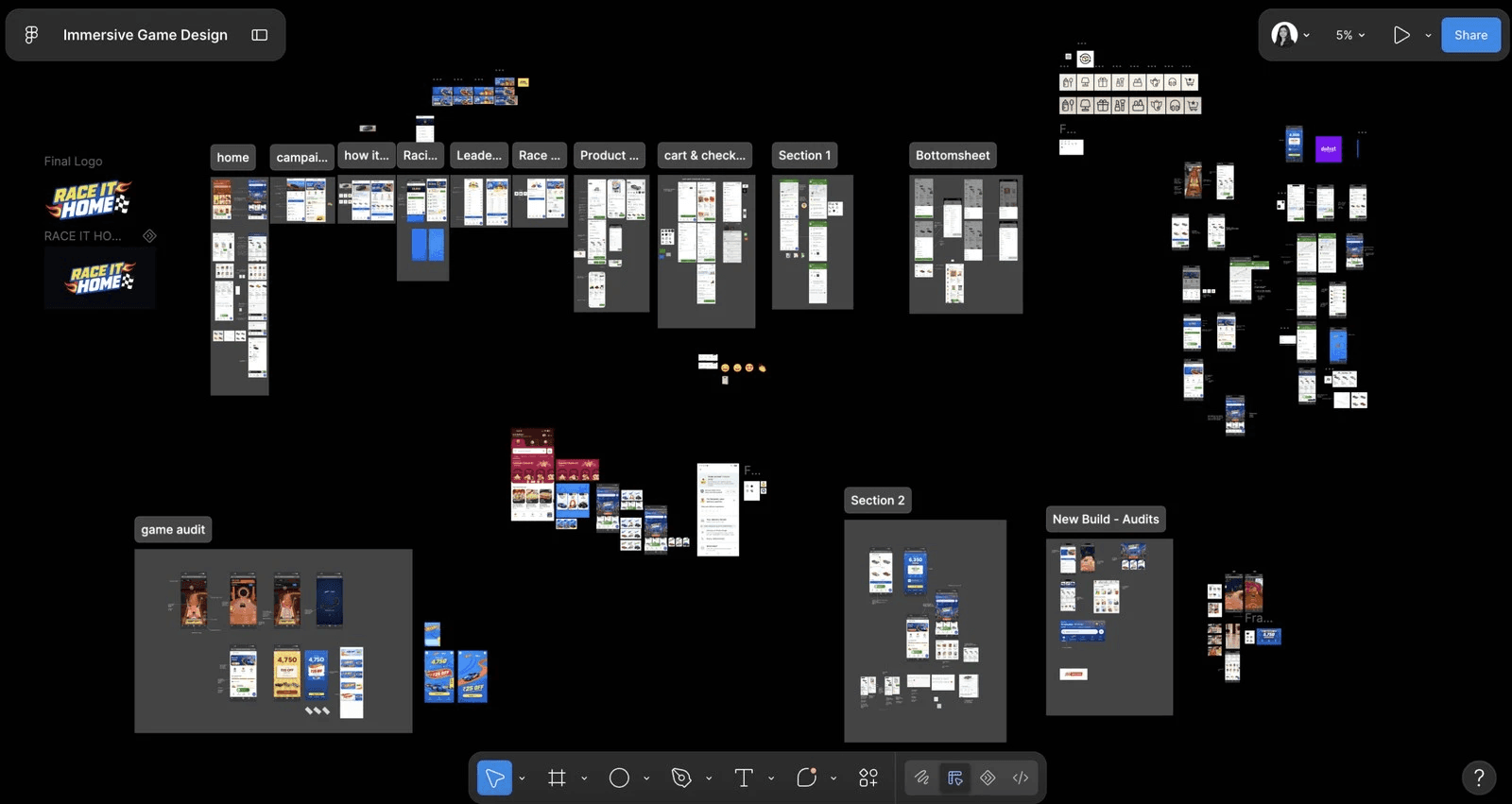The width and height of the screenshot is (1512, 804).
Task: Switch to Design mode
Action: click(x=955, y=778)
